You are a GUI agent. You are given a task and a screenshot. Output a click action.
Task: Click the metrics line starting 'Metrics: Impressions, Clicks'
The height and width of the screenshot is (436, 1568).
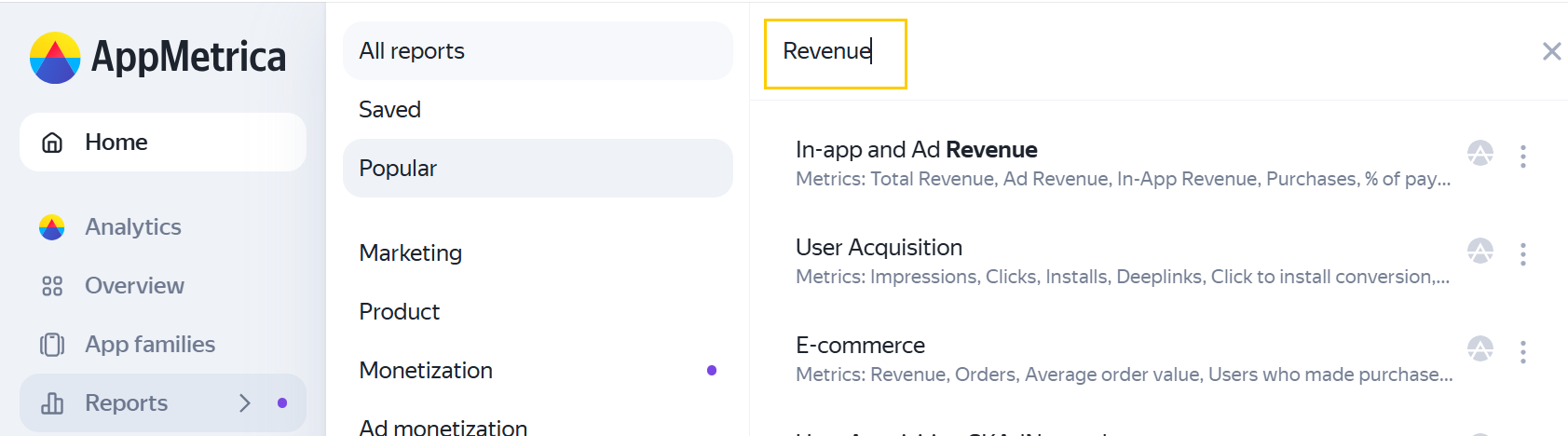(1123, 277)
